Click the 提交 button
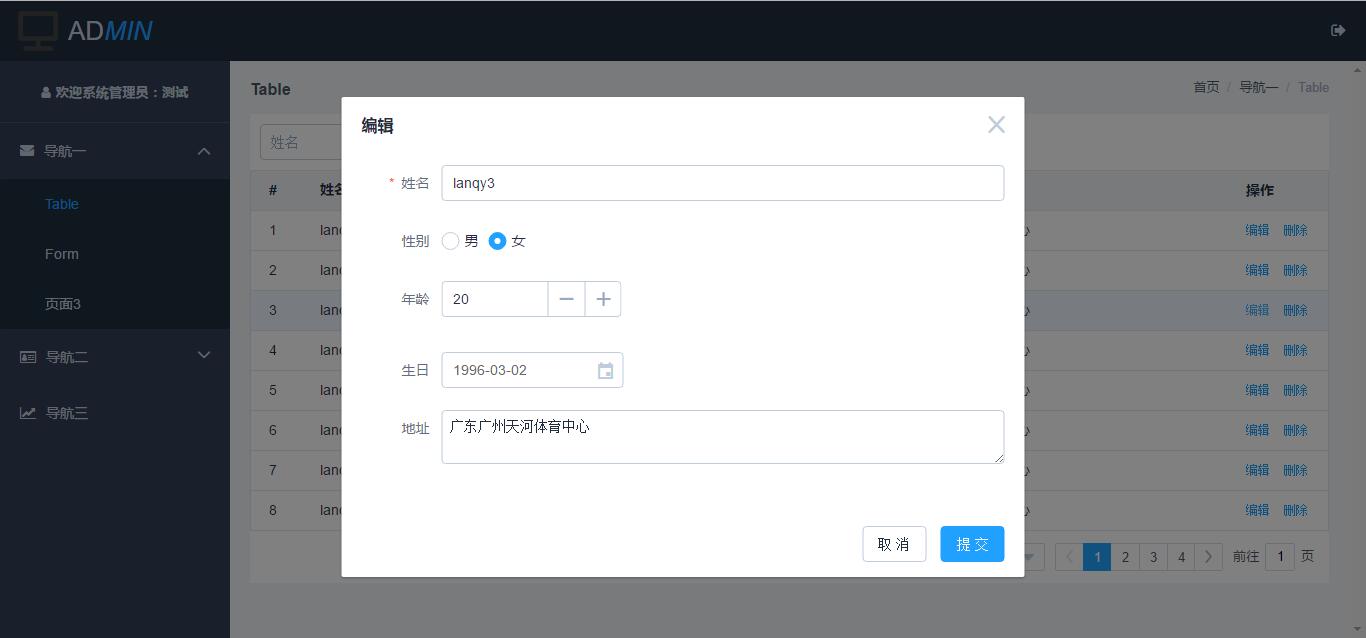 972,544
